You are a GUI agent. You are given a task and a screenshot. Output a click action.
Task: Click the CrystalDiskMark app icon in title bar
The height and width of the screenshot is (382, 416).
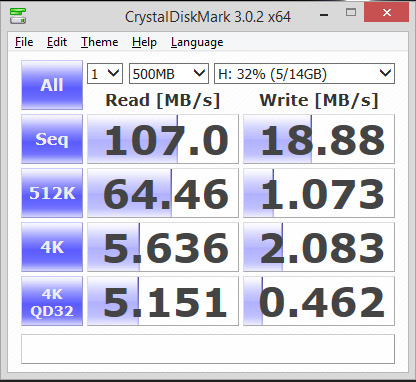coord(18,16)
